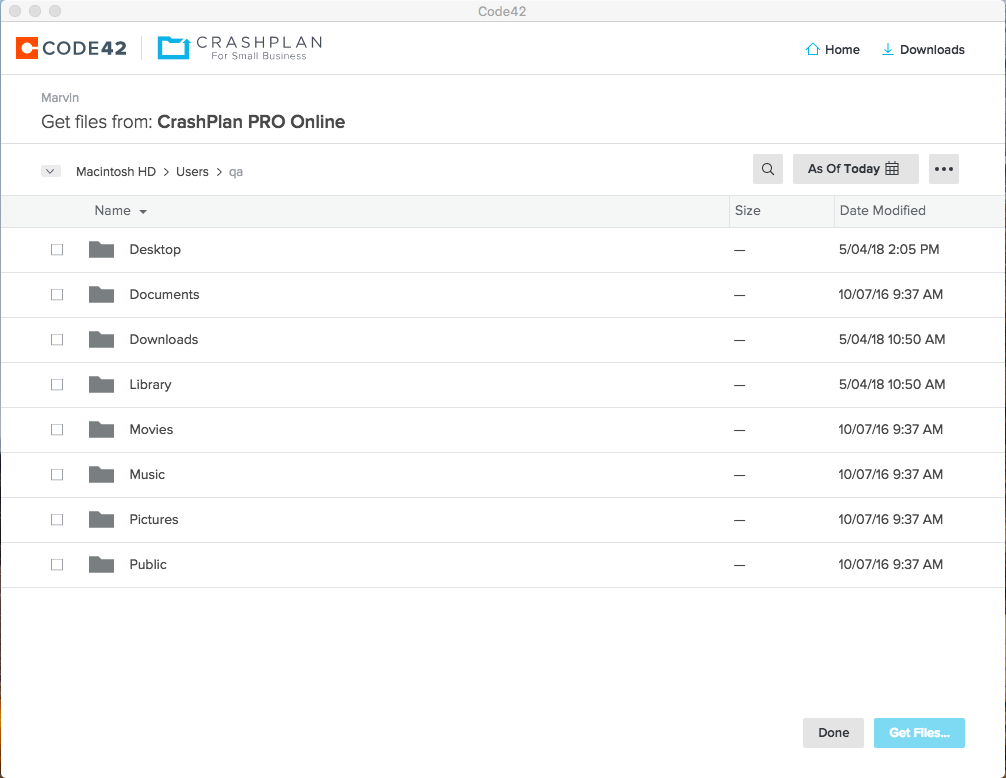The height and width of the screenshot is (778, 1006).
Task: Toggle the Name column sort arrow
Action: (143, 212)
